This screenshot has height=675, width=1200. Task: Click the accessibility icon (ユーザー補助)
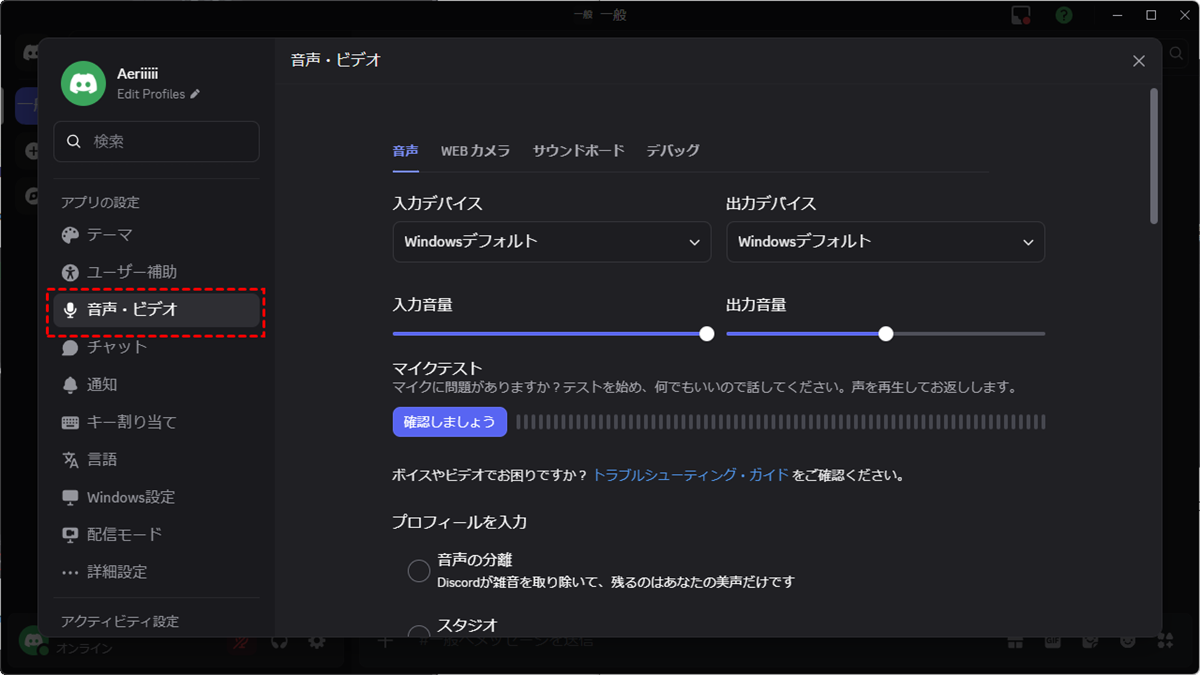pos(70,272)
